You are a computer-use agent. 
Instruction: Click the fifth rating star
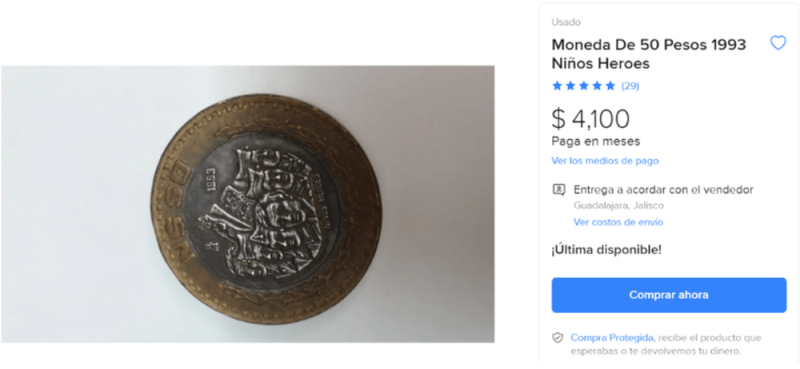[610, 86]
